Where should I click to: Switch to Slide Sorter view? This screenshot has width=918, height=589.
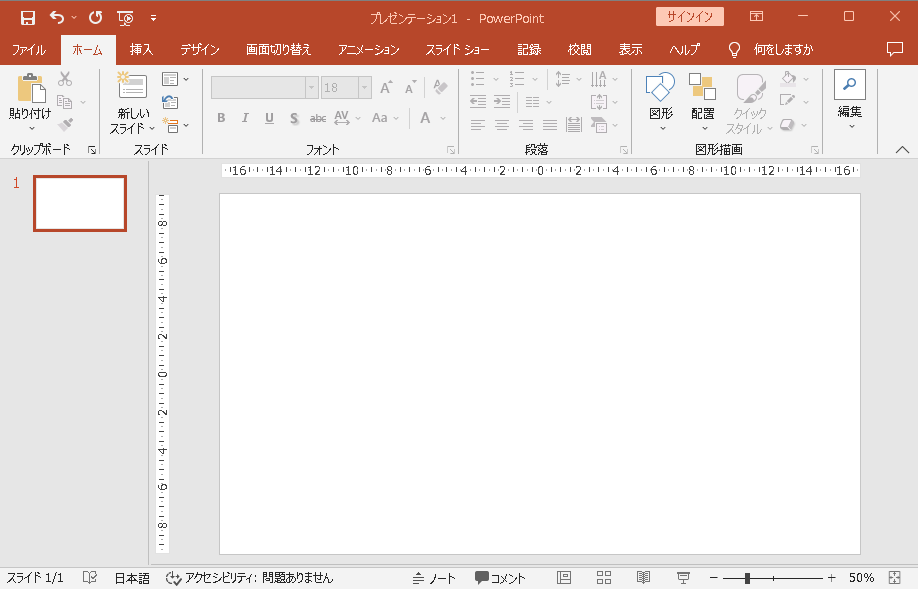[604, 578]
